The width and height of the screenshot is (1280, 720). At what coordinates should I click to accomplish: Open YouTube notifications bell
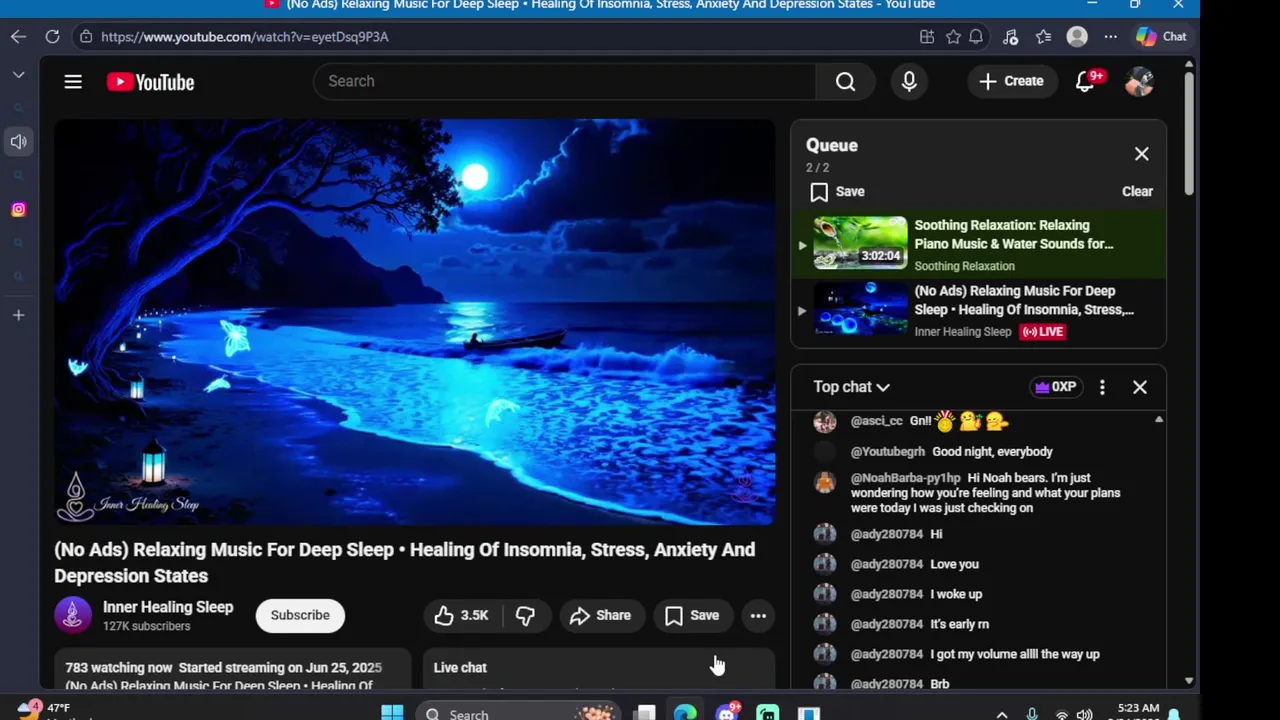pos(1085,82)
